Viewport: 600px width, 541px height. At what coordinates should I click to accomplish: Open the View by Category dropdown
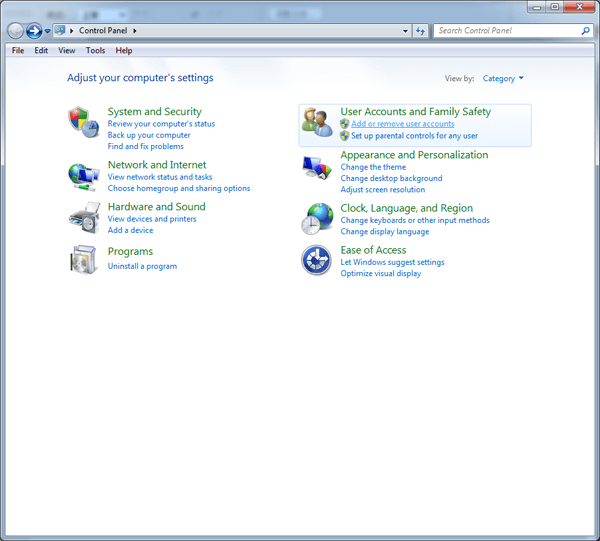tap(503, 78)
